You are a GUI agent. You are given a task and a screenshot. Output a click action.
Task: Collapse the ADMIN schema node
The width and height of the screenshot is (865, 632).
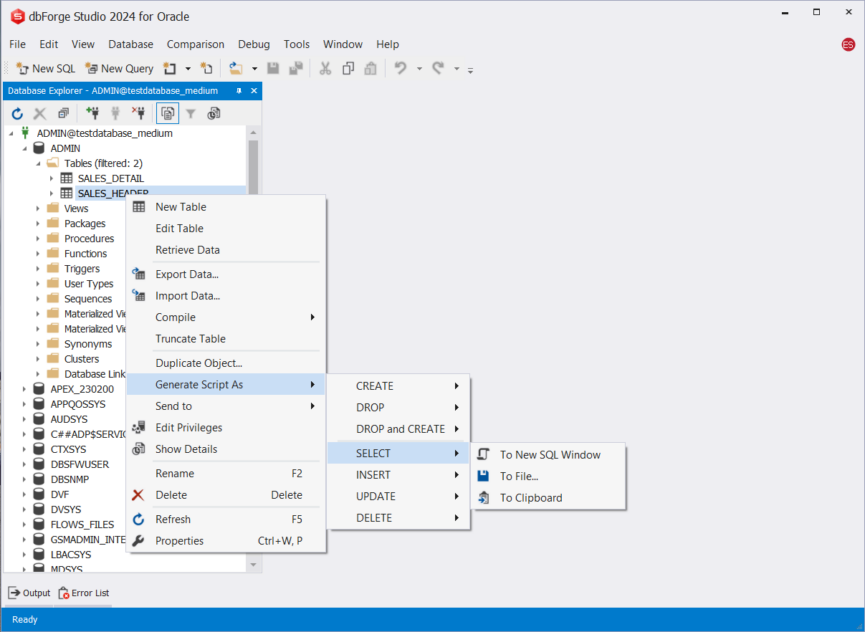tap(26, 148)
